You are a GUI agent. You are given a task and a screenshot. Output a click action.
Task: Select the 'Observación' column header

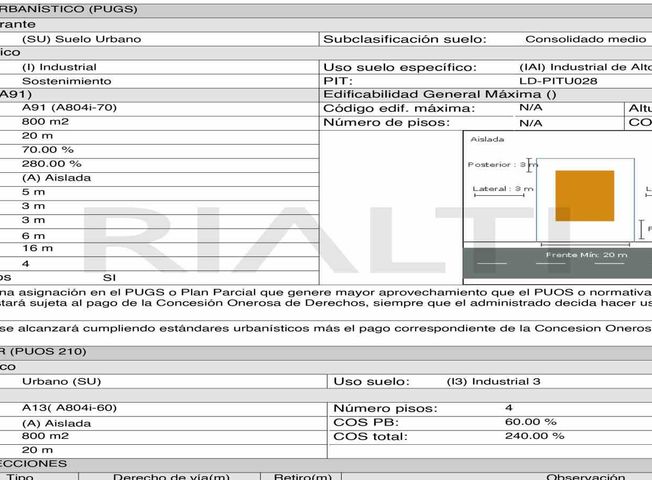tap(585, 476)
